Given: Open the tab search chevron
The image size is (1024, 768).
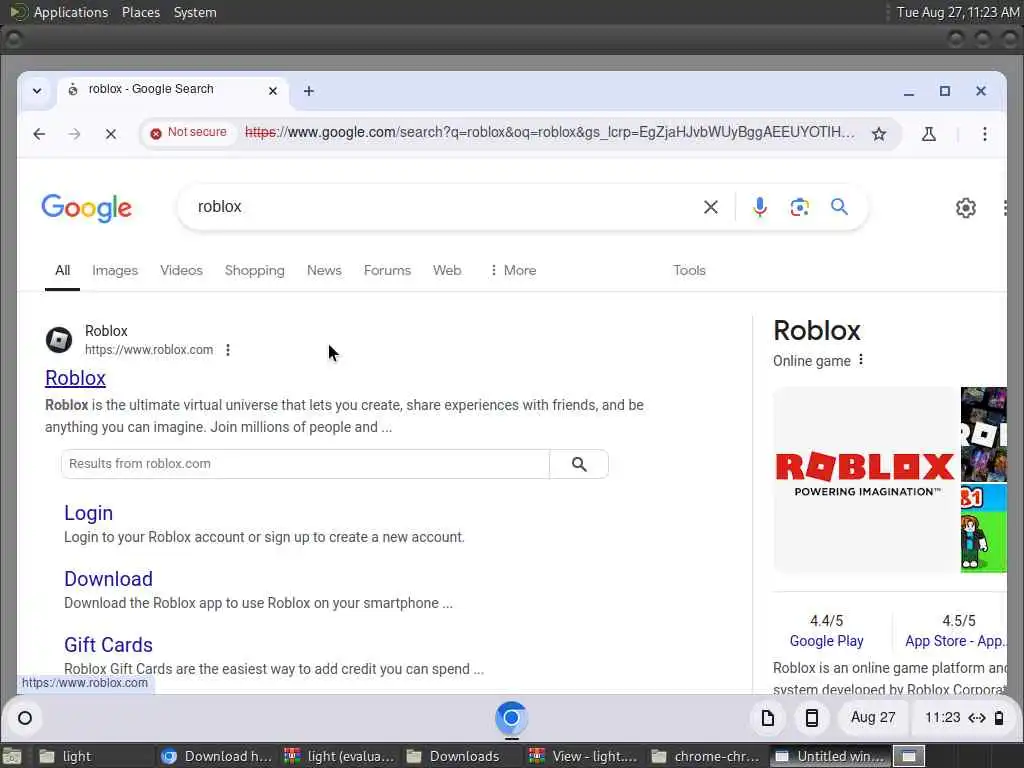Looking at the screenshot, I should (37, 91).
